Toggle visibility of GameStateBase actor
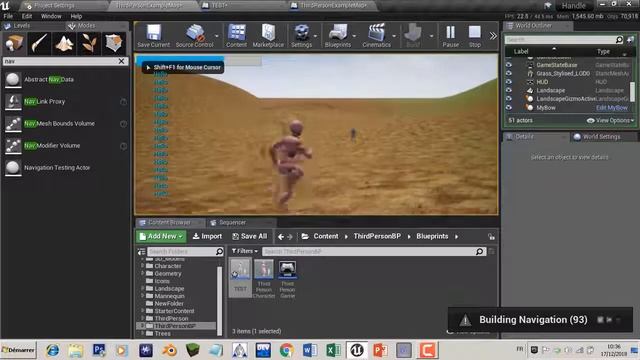 tap(509, 65)
